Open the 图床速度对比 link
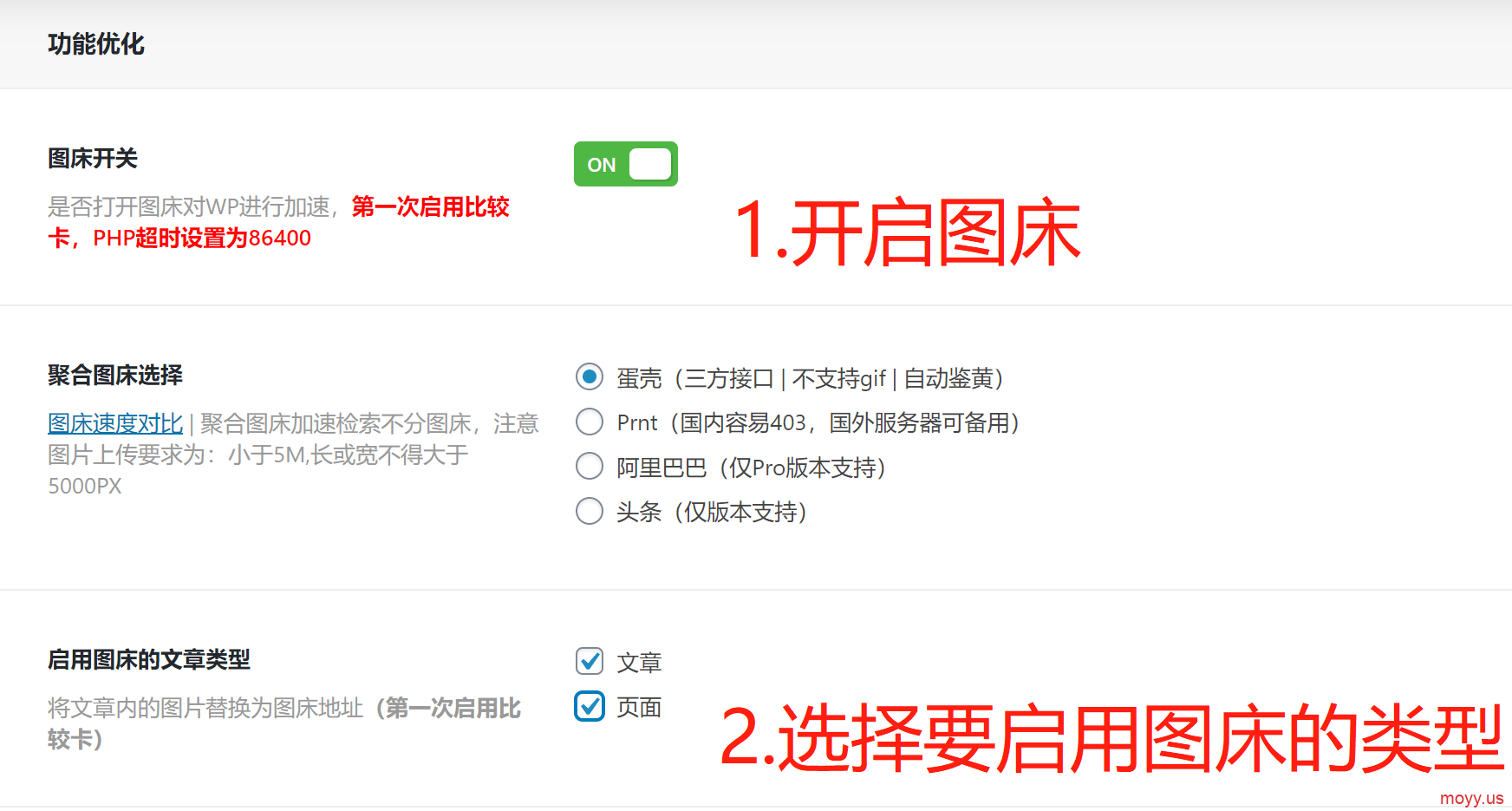The height and width of the screenshot is (811, 1512). pos(115,423)
